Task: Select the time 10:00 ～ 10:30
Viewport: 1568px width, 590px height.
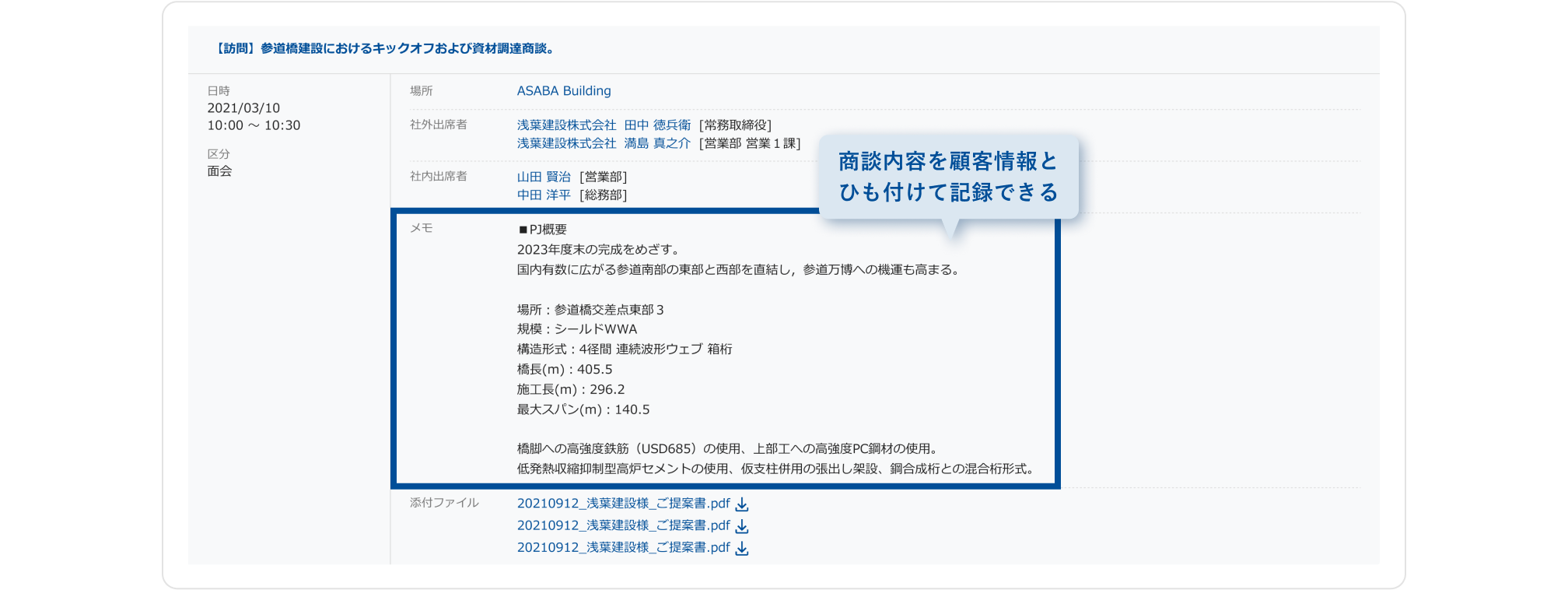Action: point(254,125)
